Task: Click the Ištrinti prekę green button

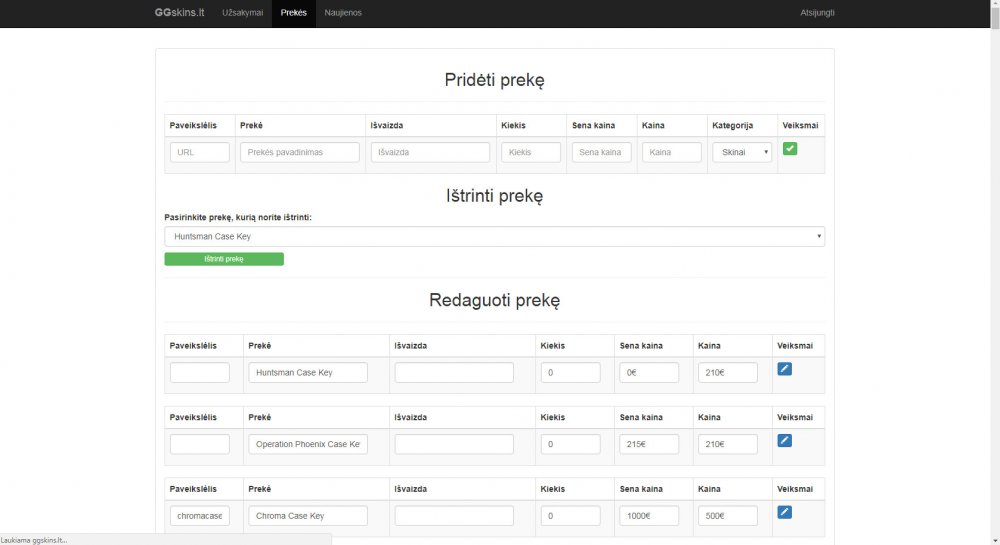Action: 224,259
